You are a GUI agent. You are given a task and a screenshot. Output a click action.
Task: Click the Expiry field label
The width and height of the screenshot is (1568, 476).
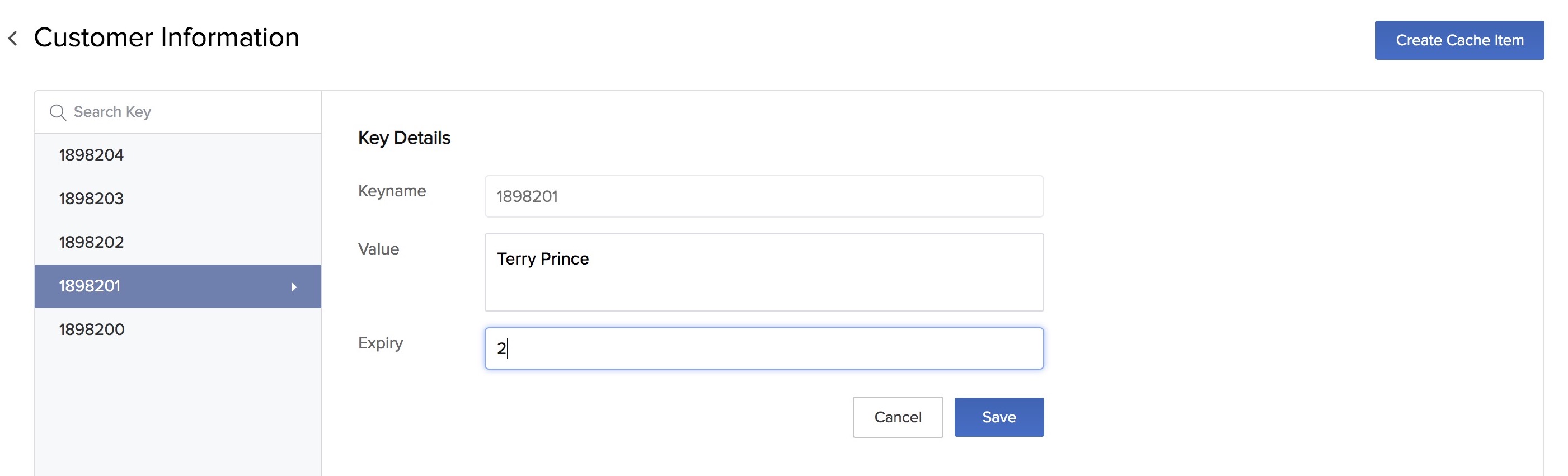[x=381, y=343]
